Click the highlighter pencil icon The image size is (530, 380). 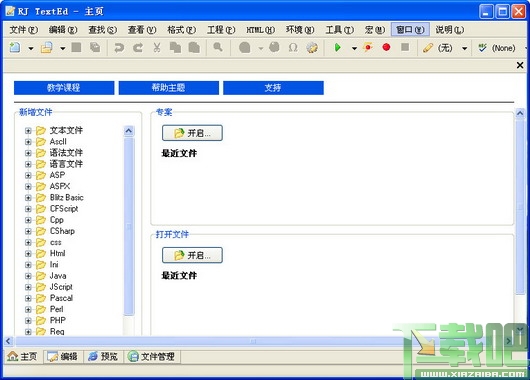click(428, 48)
